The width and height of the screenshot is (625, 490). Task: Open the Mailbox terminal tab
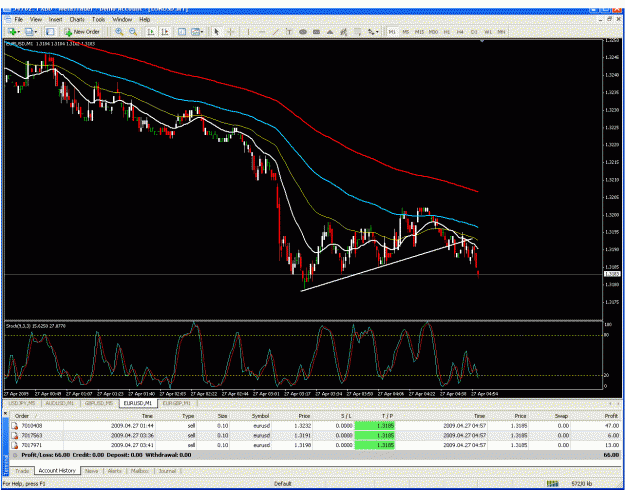140,471
